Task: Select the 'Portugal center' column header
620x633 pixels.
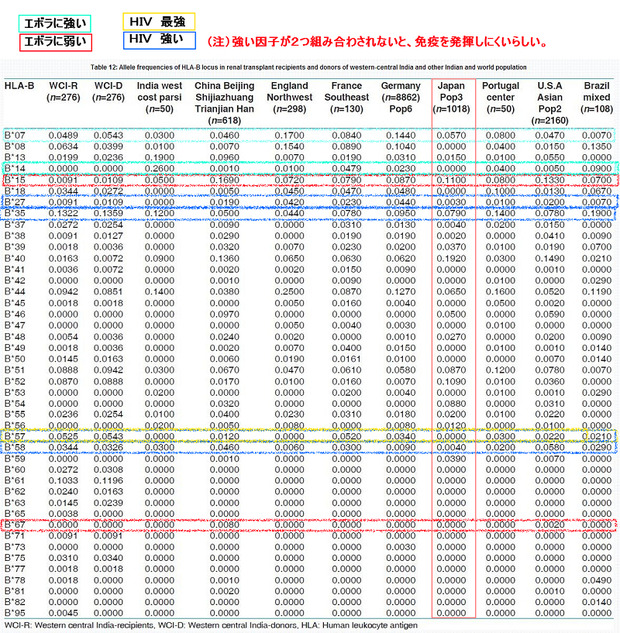Action: tap(501, 97)
